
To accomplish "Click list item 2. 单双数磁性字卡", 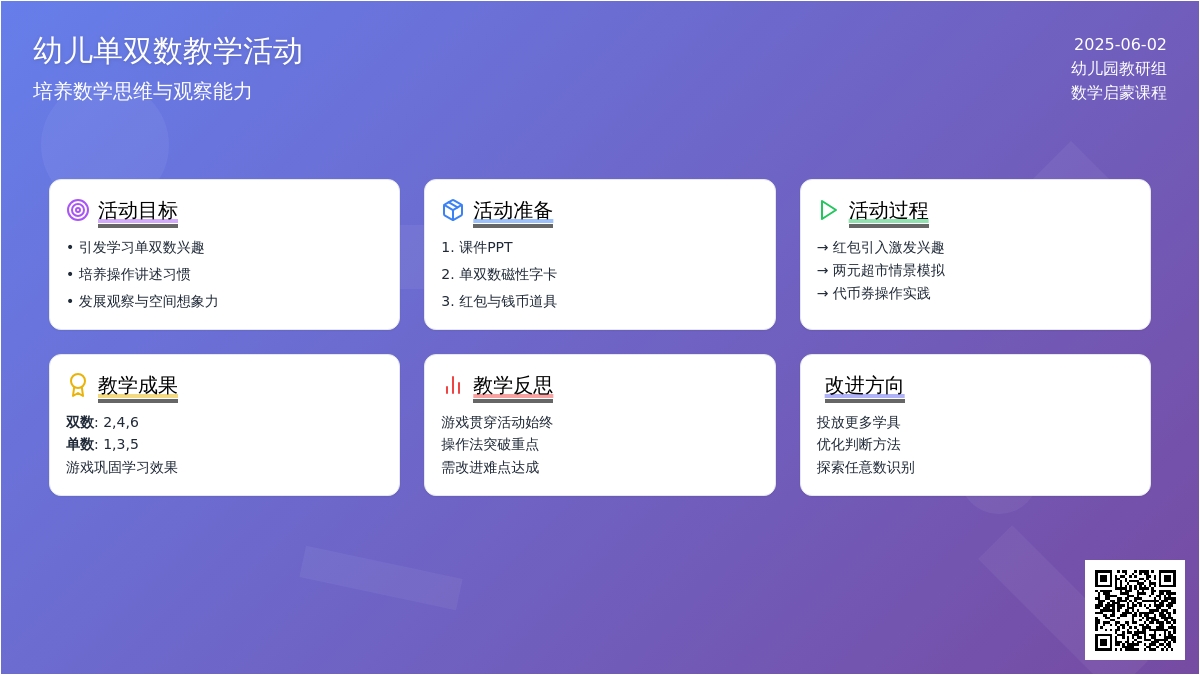I will 499,274.
